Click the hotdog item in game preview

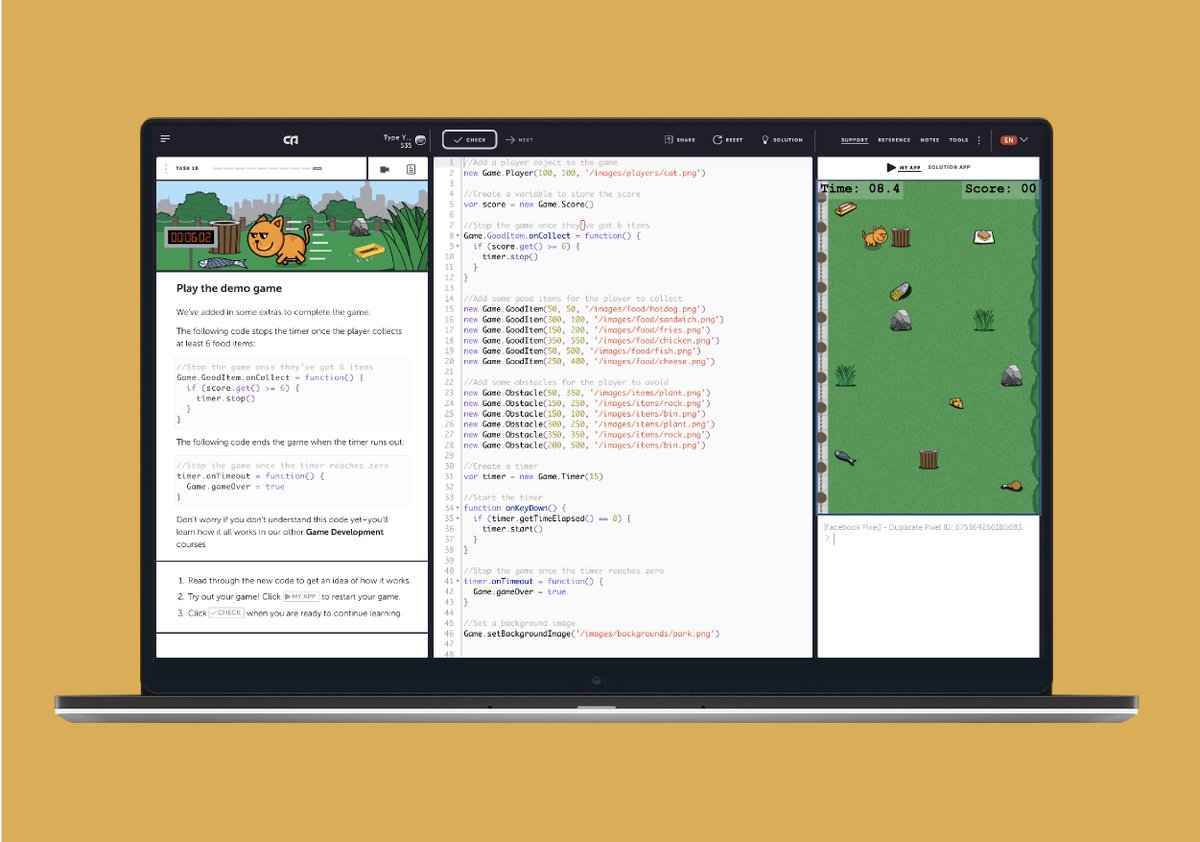(x=845, y=209)
